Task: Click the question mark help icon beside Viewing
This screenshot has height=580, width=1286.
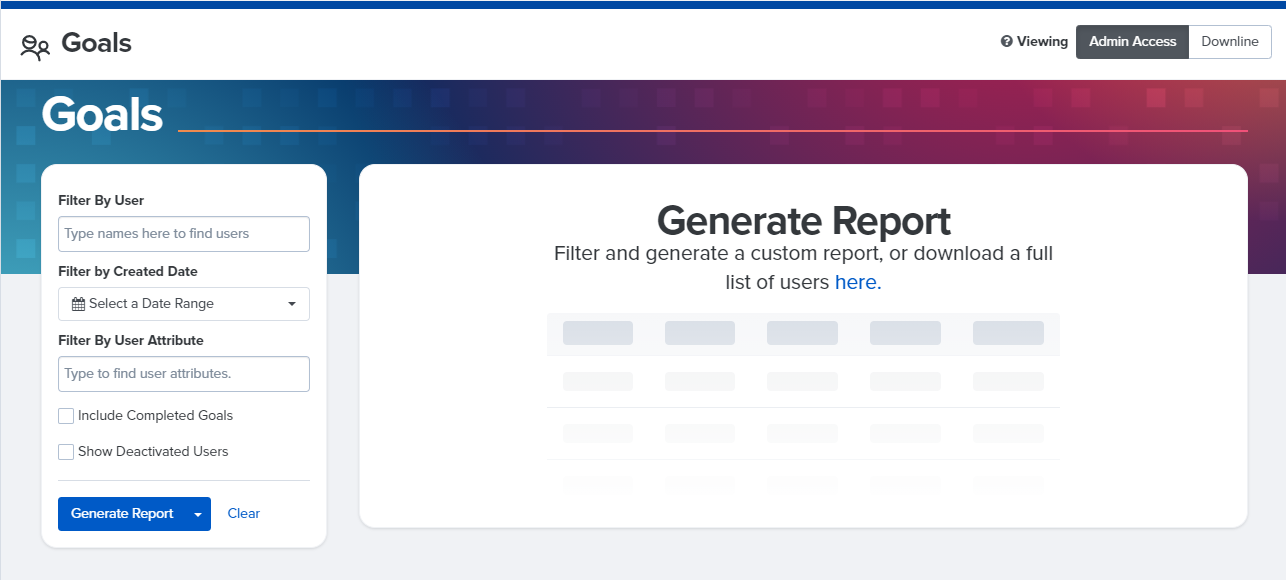Action: coord(1007,42)
